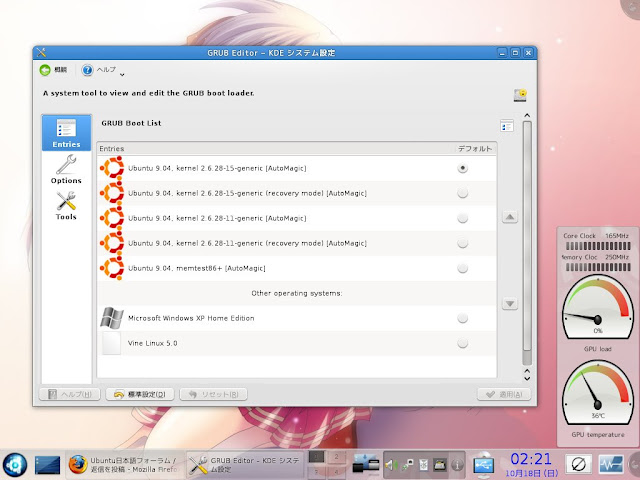The height and width of the screenshot is (480, 640).
Task: Open the Entries section in sidebar
Action: point(66,133)
